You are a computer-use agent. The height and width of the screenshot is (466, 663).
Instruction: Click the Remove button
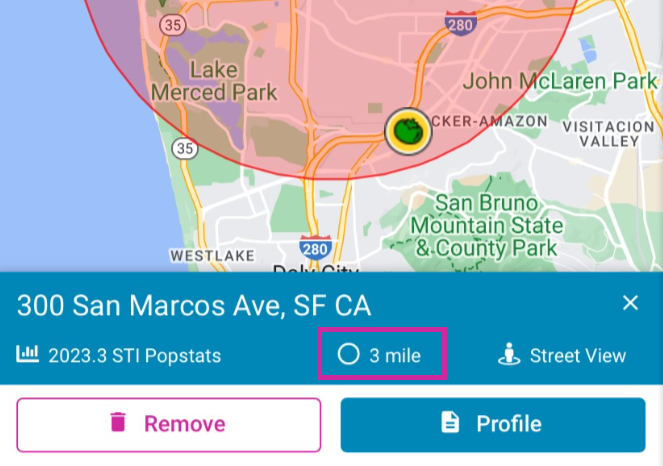pos(168,424)
